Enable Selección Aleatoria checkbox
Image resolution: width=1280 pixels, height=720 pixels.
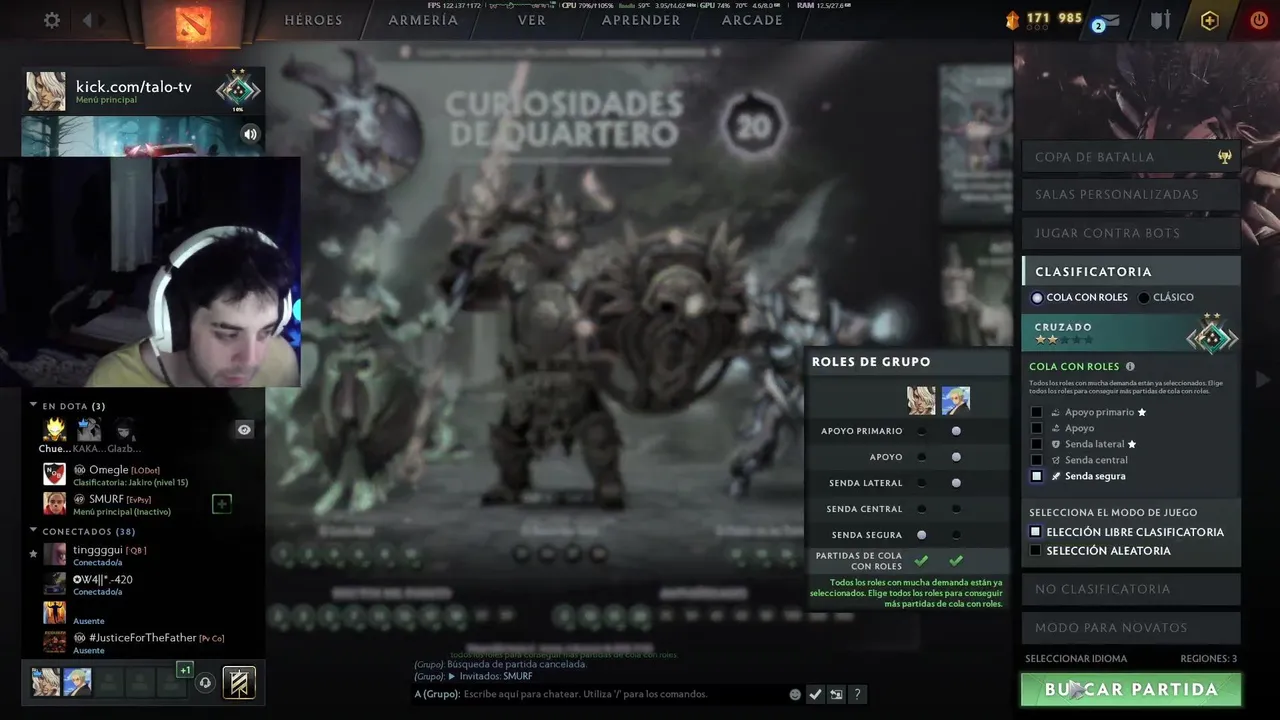pos(1036,550)
